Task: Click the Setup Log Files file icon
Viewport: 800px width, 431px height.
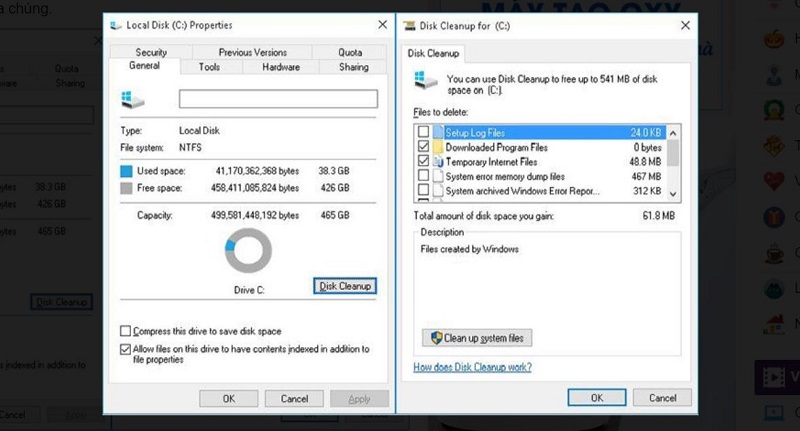Action: click(x=438, y=132)
